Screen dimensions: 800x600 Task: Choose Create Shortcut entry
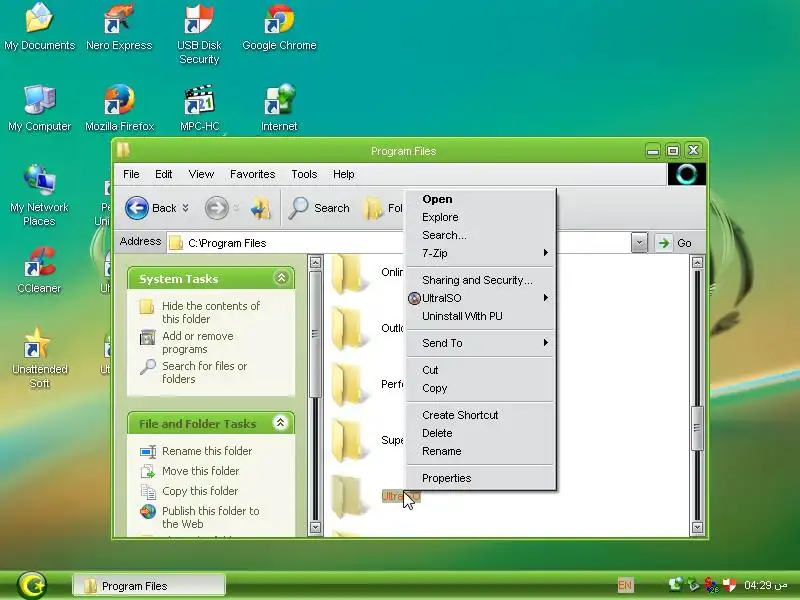click(x=482, y=415)
